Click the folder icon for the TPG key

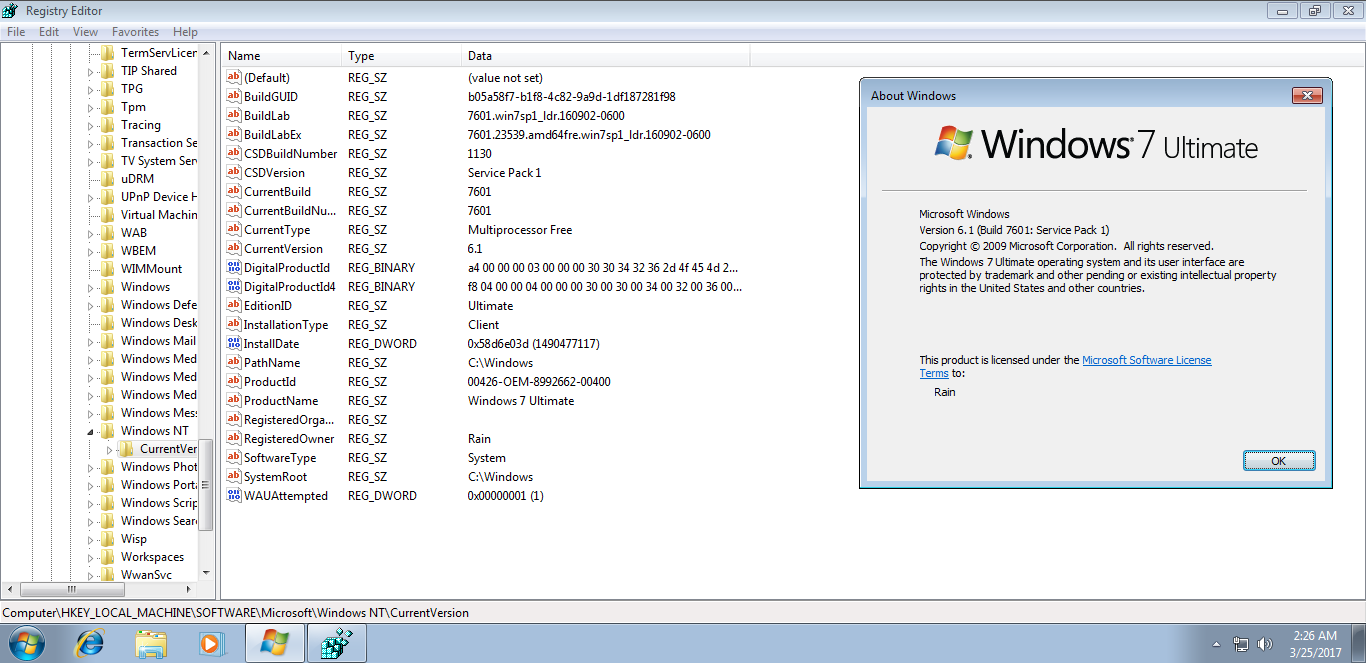pyautogui.click(x=108, y=89)
